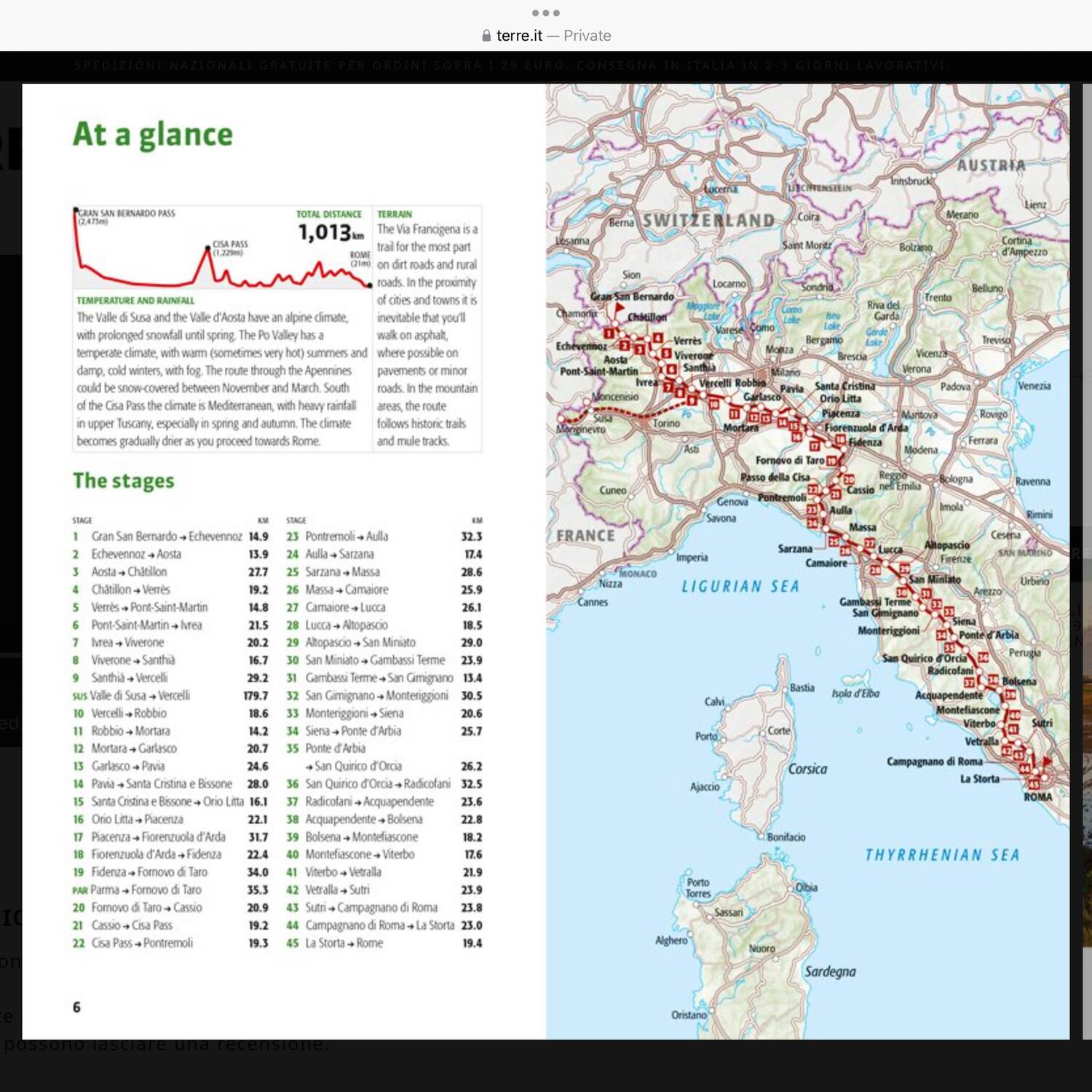Screen dimensions: 1092x1092
Task: Tap the Torino label on the map
Action: 666,424
